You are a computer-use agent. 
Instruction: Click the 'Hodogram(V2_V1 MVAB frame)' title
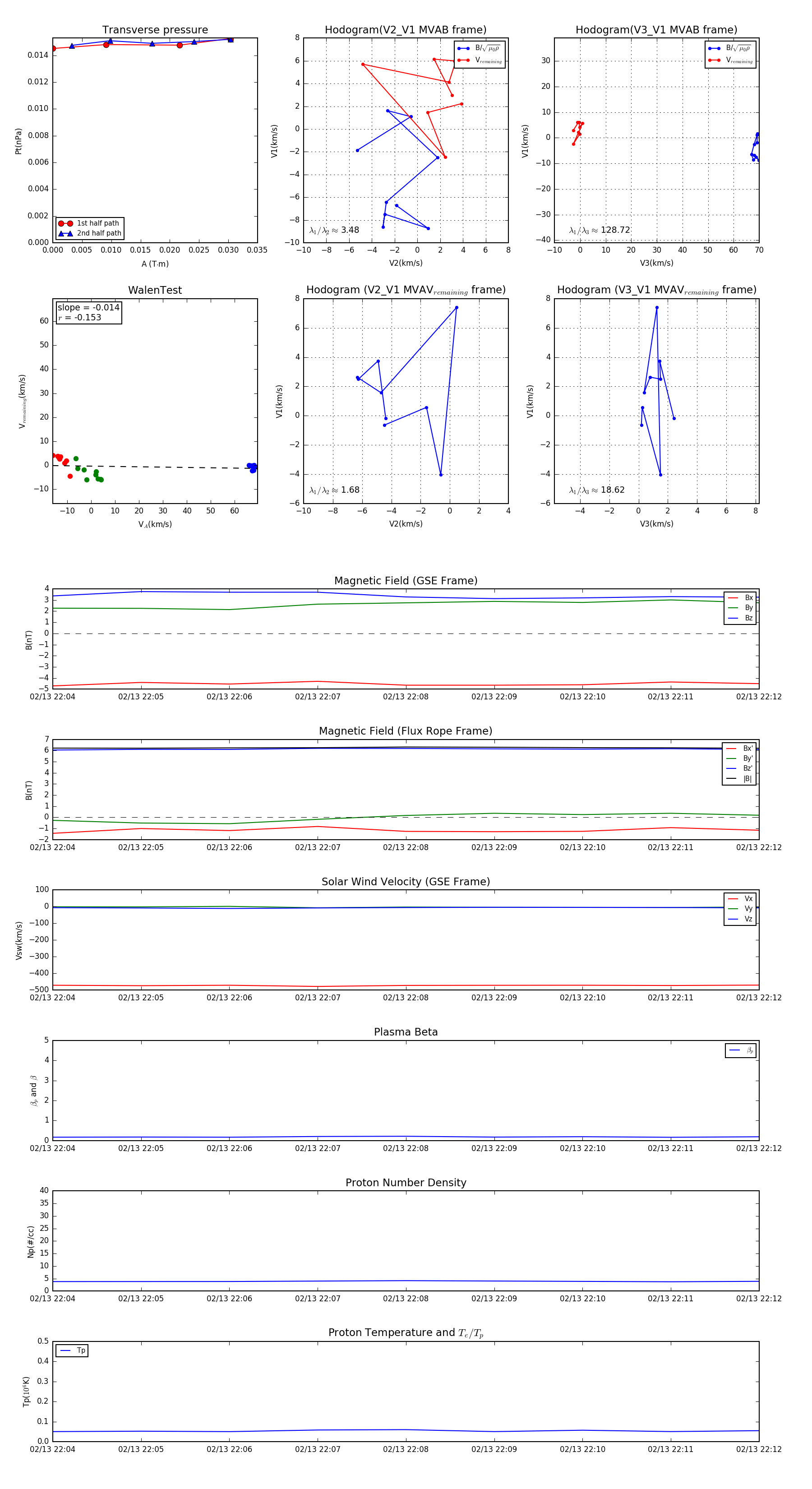[406, 30]
